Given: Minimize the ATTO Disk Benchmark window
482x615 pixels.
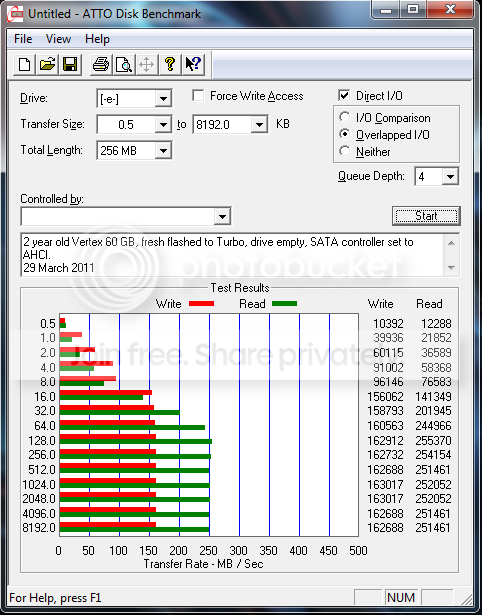Looking at the screenshot, I should [386, 10].
